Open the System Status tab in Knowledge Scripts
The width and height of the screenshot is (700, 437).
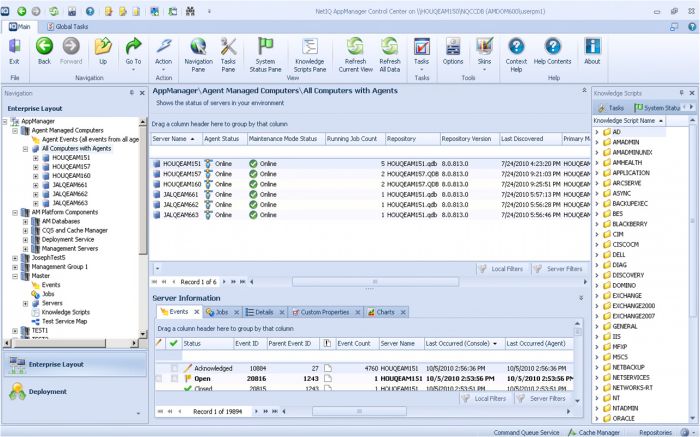pos(657,108)
